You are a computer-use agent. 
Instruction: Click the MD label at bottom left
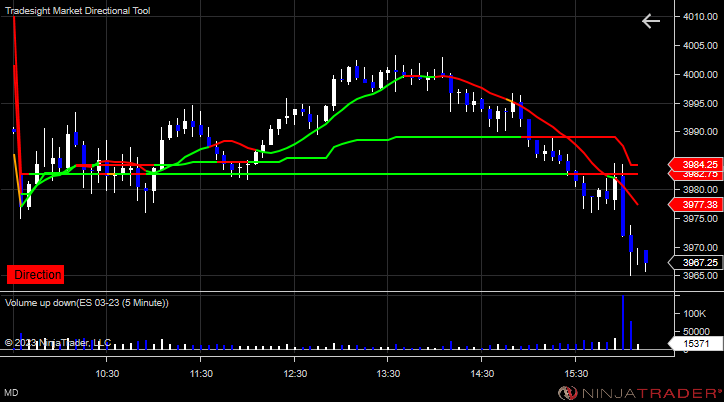tap(11, 393)
